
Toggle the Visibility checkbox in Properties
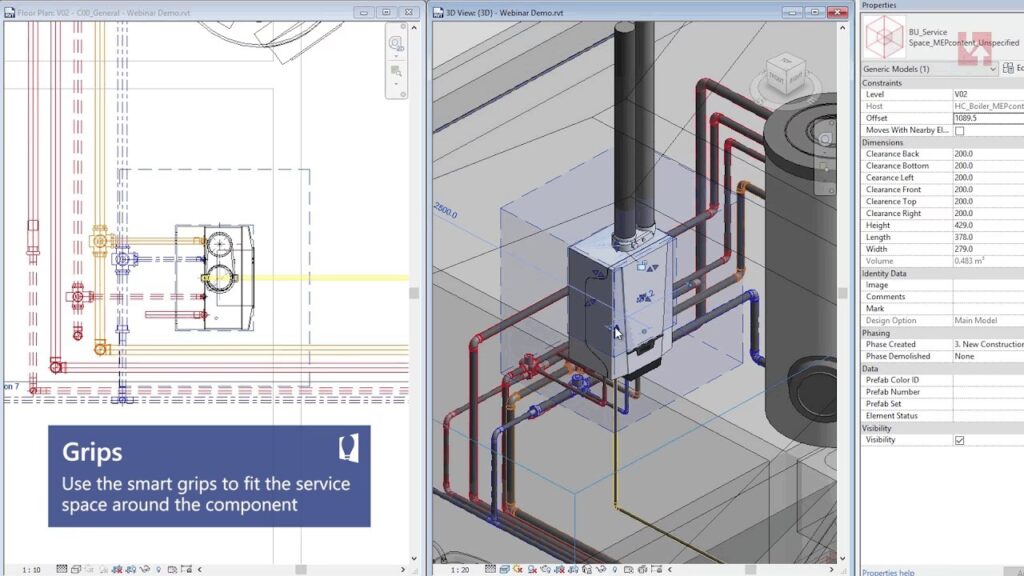click(x=960, y=440)
